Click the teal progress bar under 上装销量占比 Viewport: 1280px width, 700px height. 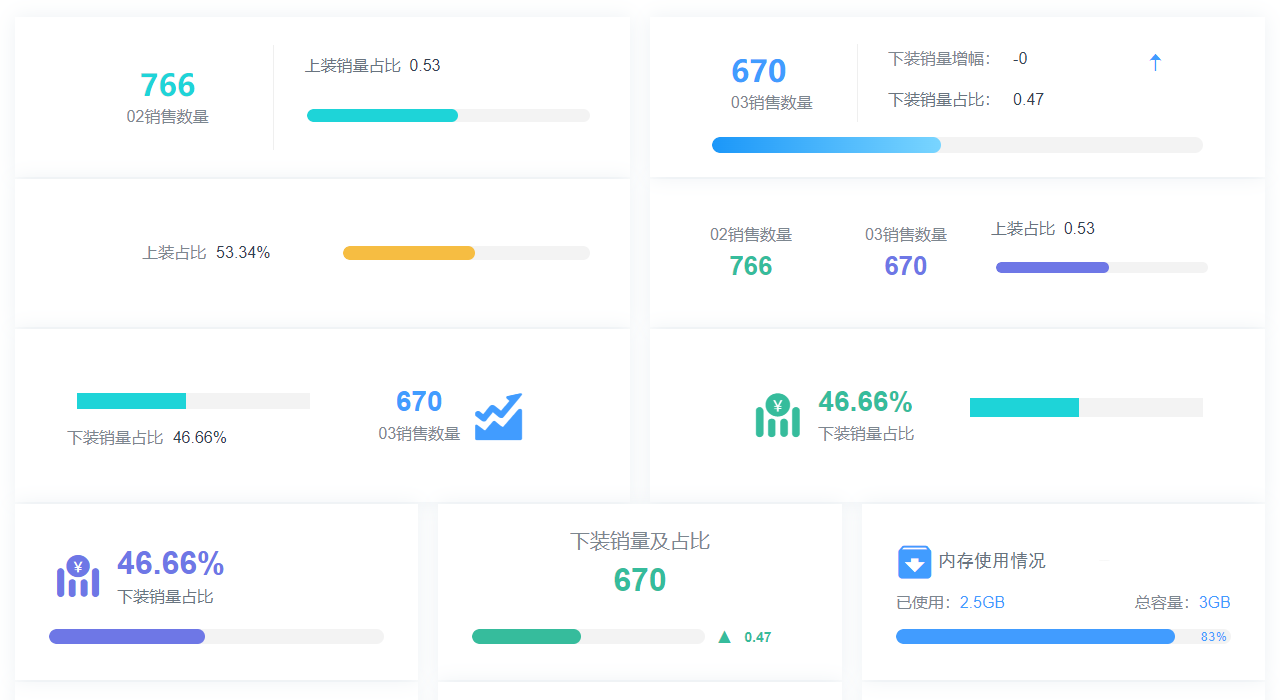point(383,115)
